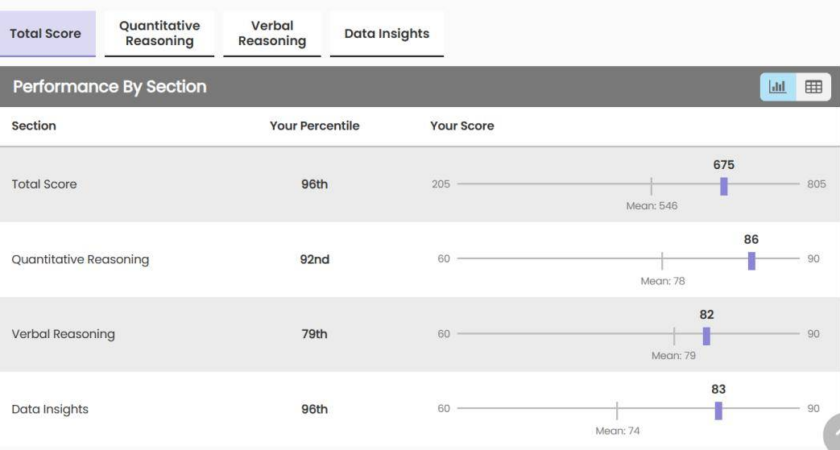Click the 86 quantitative score marker
This screenshot has height=450, width=840.
752,261
